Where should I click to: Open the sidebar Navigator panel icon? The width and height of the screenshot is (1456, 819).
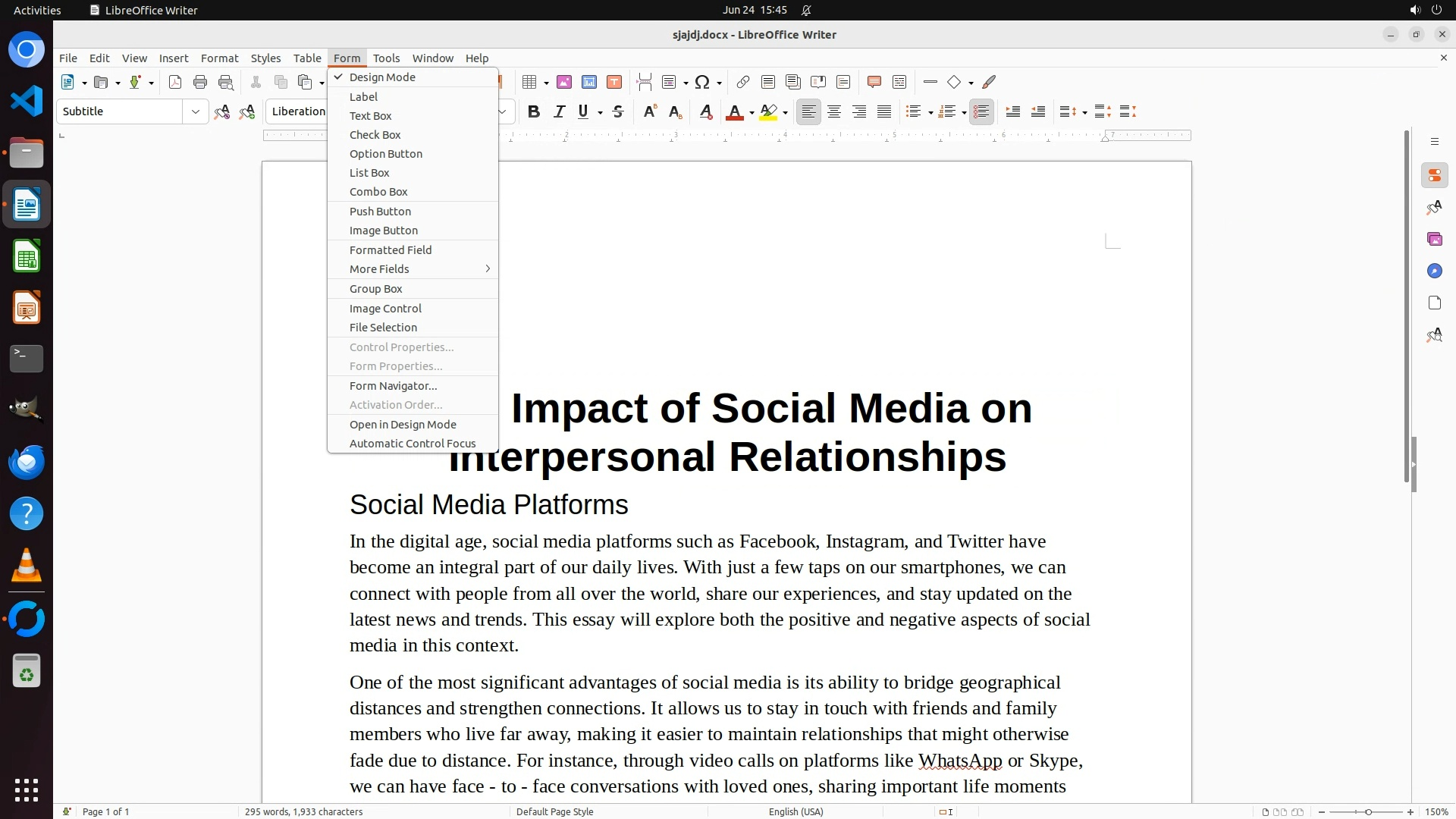pos(1434,271)
